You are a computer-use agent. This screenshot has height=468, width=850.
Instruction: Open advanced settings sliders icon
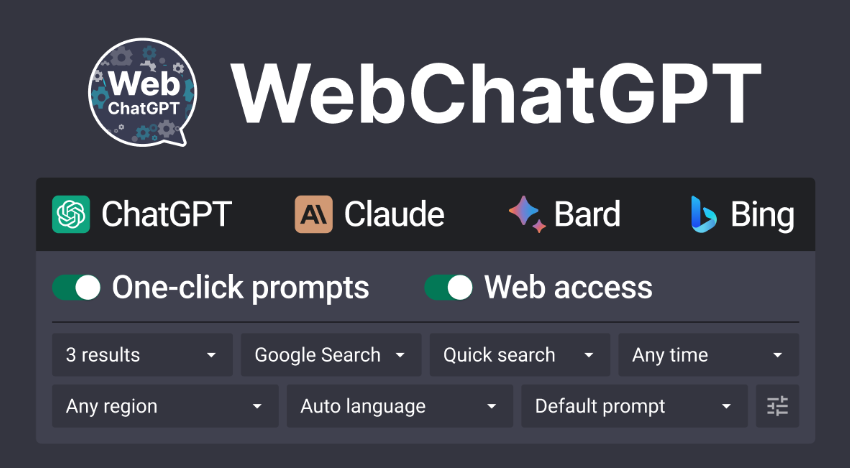[777, 406]
